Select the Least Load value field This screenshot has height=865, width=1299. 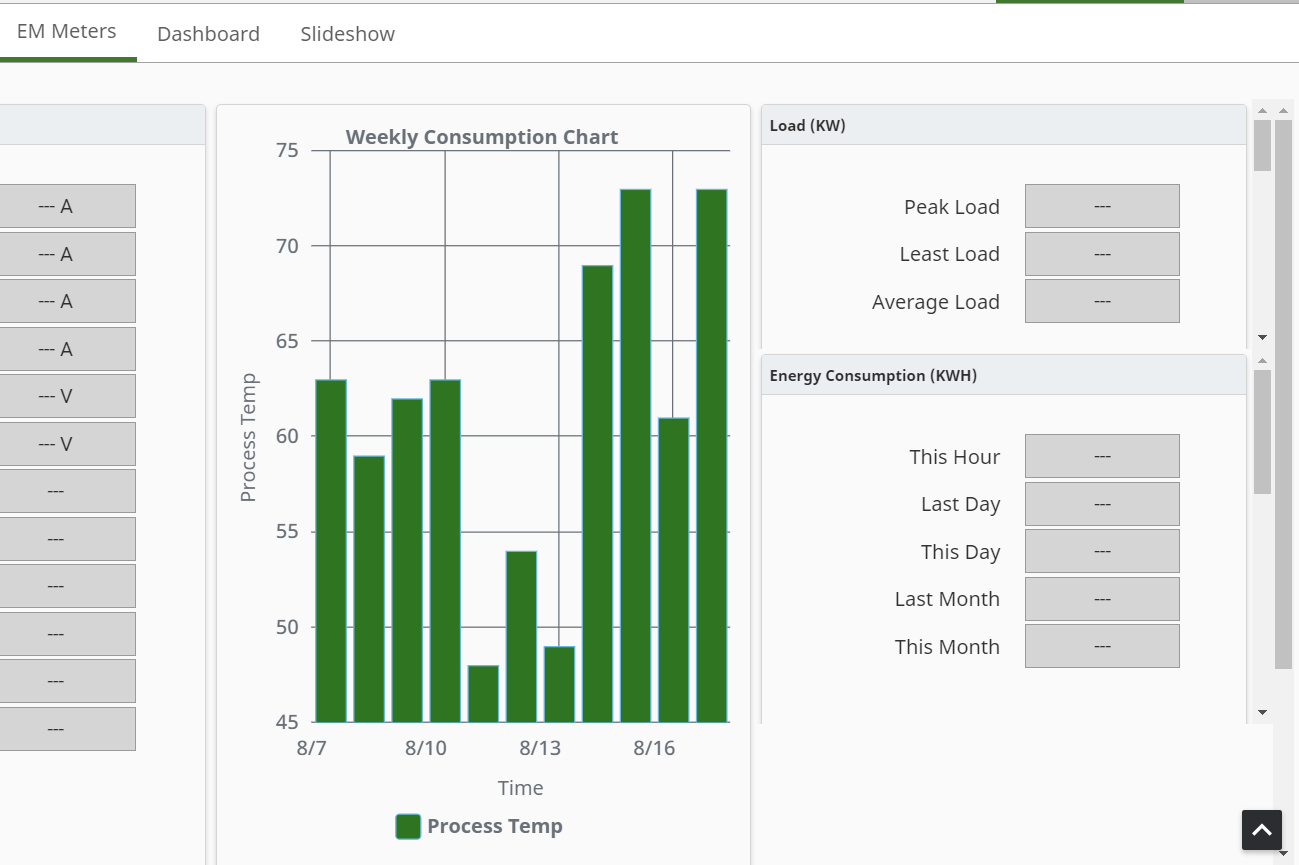point(1102,254)
